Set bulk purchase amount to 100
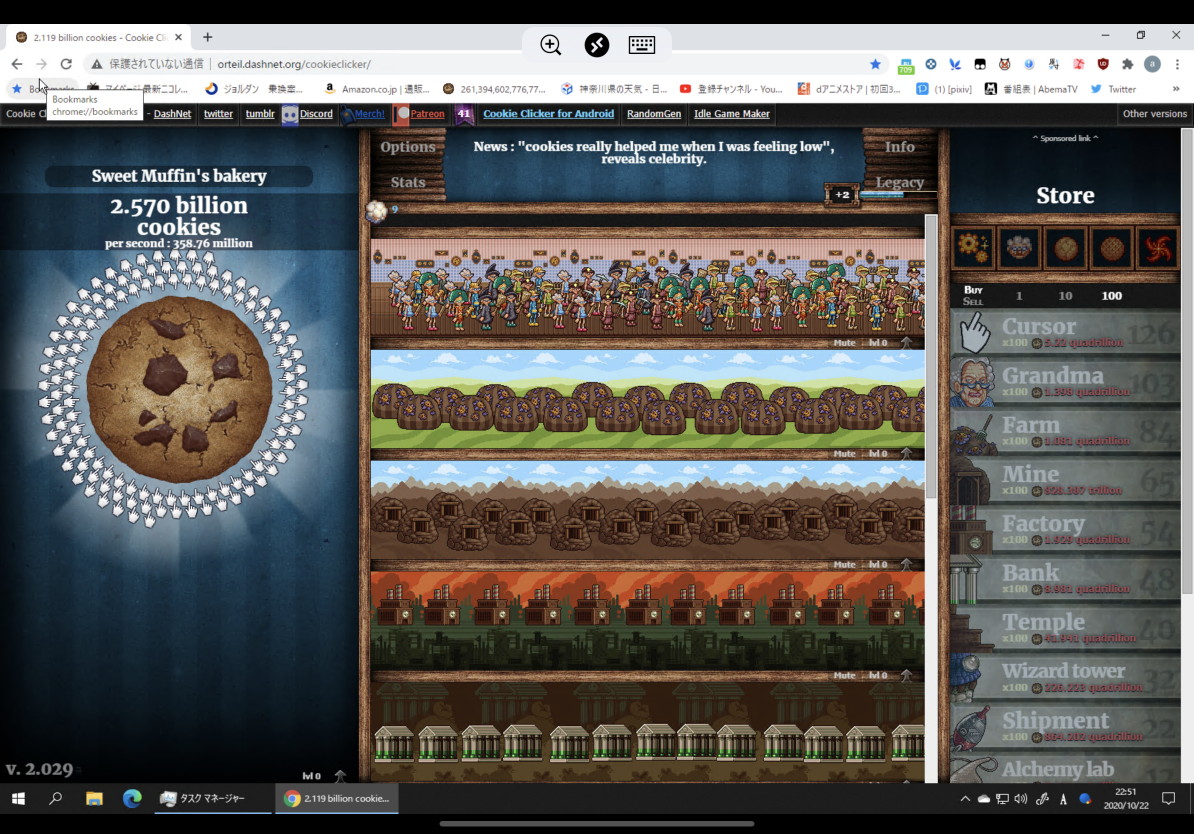 pos(1112,296)
